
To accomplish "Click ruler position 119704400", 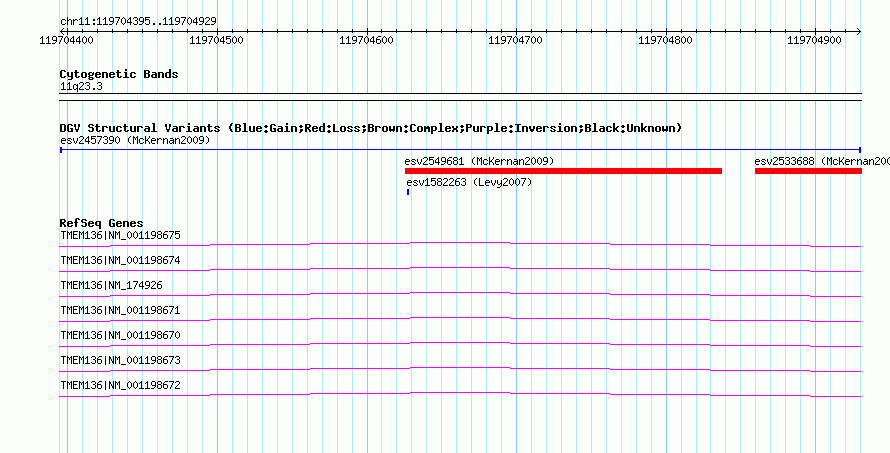I will [x=67, y=41].
